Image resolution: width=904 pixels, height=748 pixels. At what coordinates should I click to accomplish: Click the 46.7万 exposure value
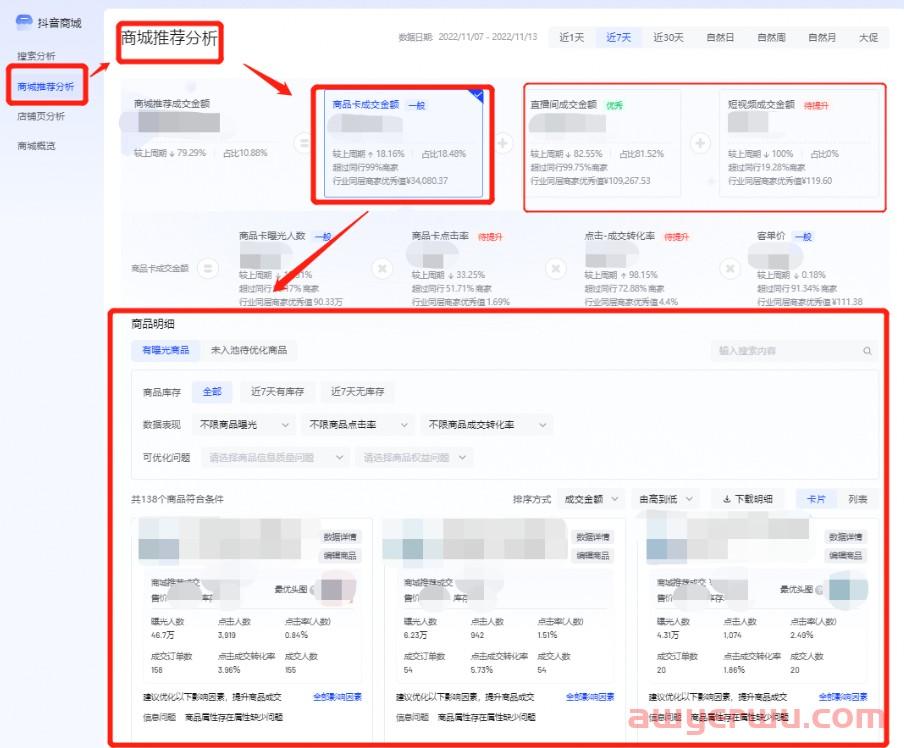coord(163,635)
